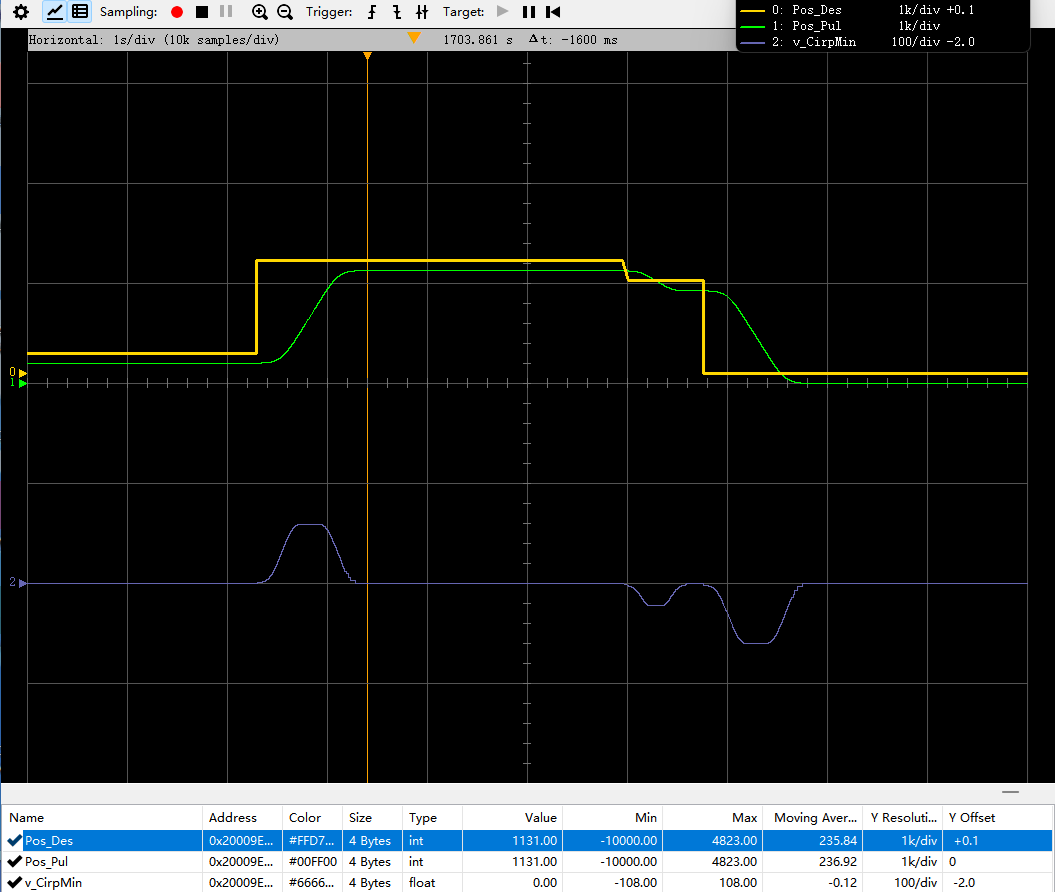The width and height of the screenshot is (1055, 892).
Task: Select the v_CirpMin row name
Action: [x=53, y=882]
